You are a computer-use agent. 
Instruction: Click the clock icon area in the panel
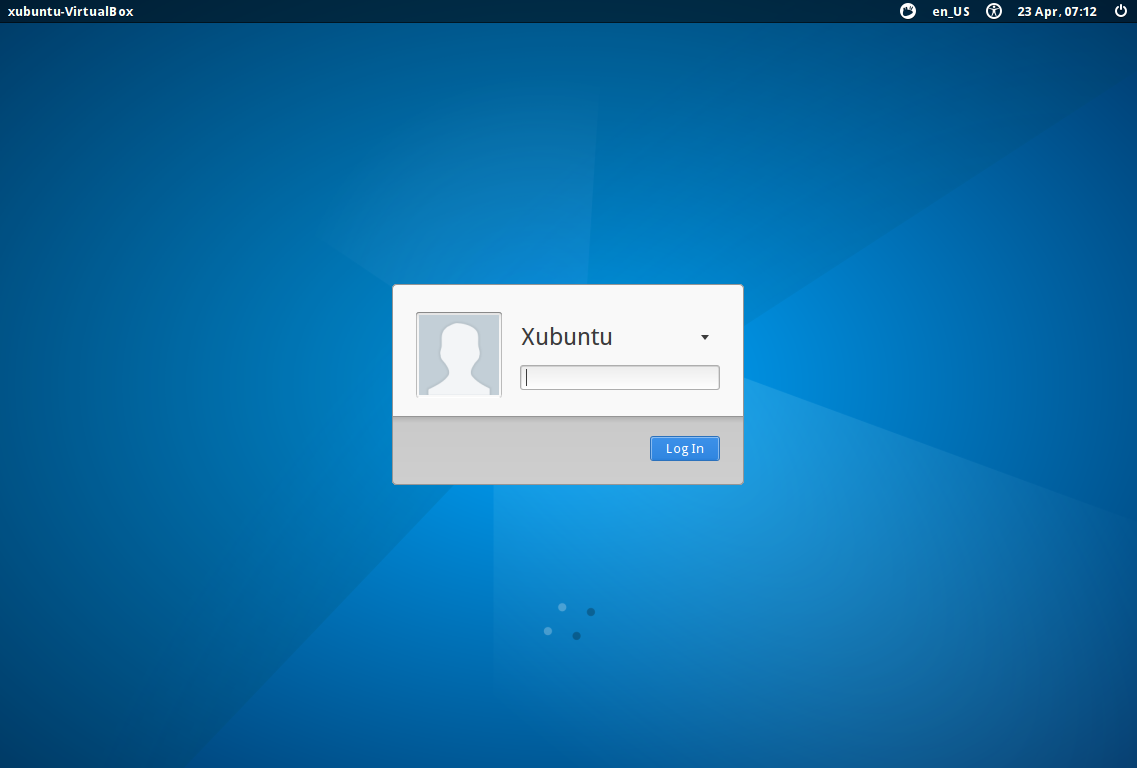coord(1055,11)
